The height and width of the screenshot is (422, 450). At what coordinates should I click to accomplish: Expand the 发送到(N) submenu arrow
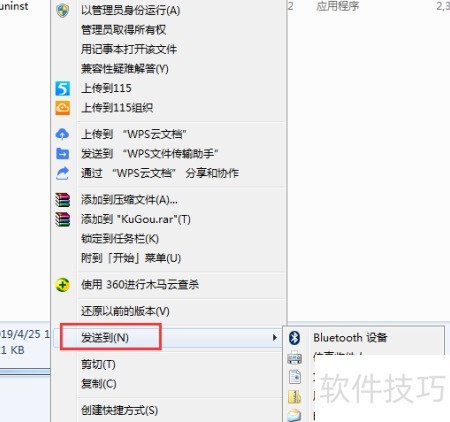tap(275, 338)
